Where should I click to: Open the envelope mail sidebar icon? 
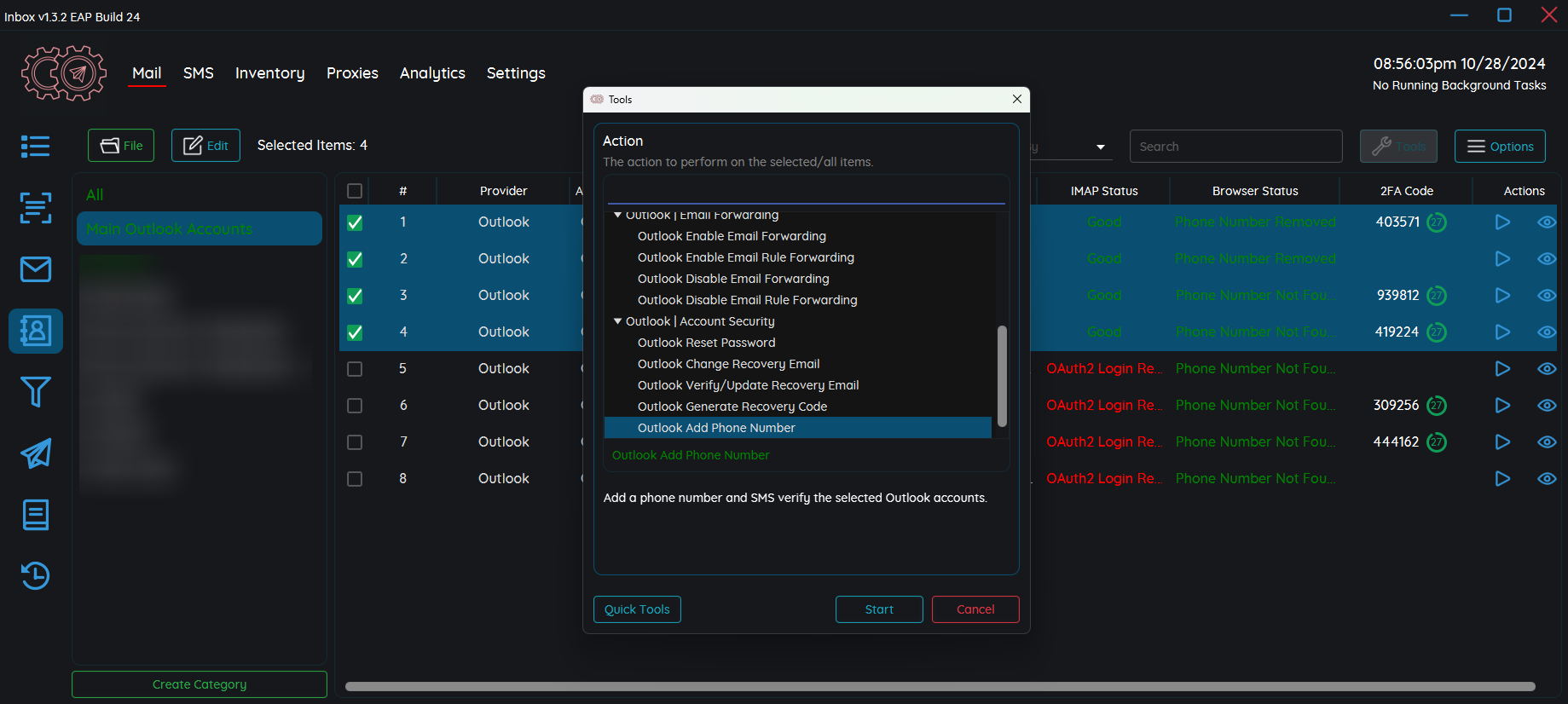coord(35,269)
